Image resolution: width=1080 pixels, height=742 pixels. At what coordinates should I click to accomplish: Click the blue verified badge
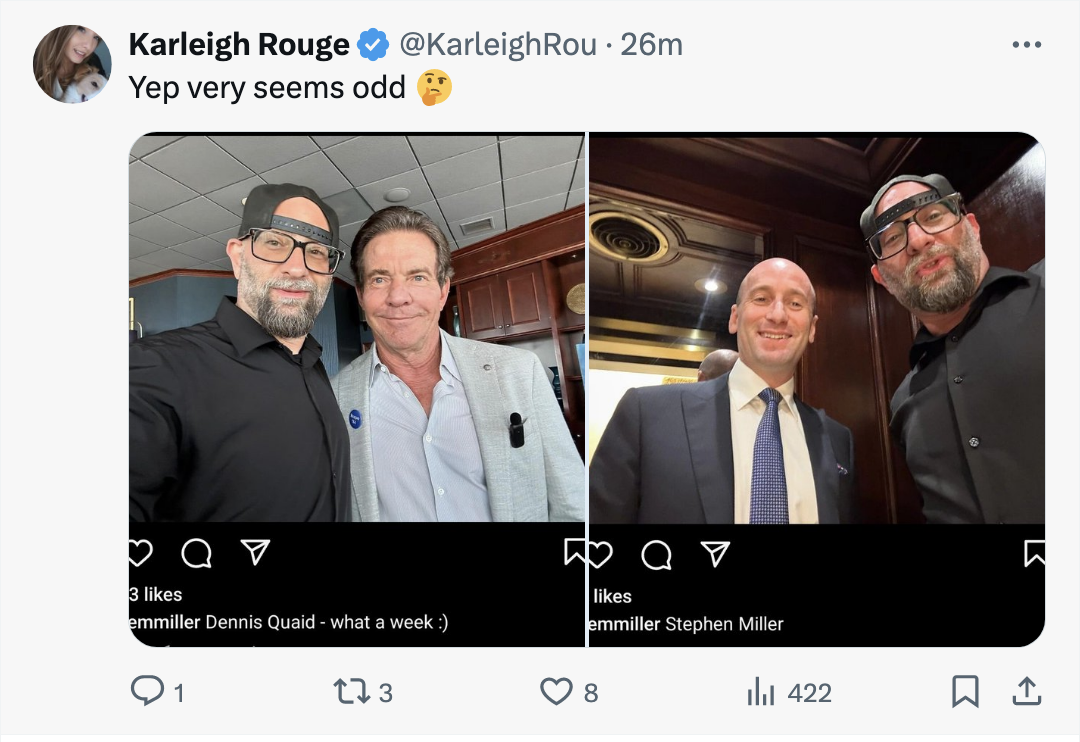[x=374, y=45]
